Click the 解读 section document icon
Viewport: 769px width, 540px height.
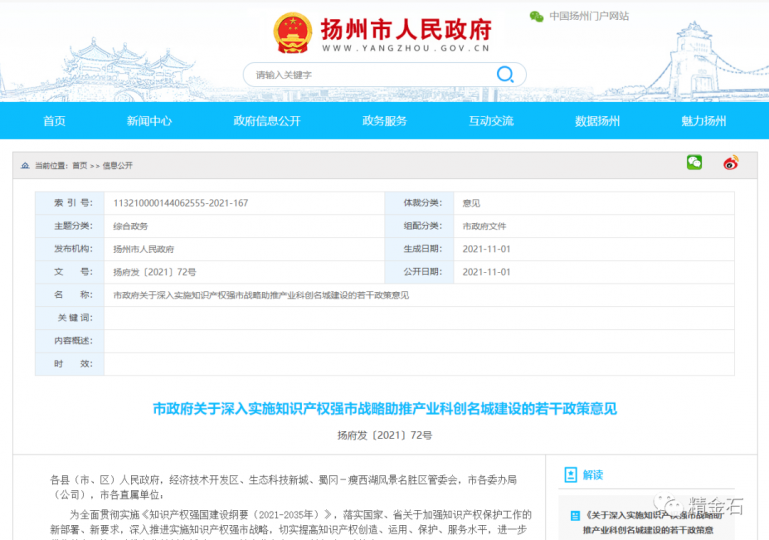coord(570,474)
